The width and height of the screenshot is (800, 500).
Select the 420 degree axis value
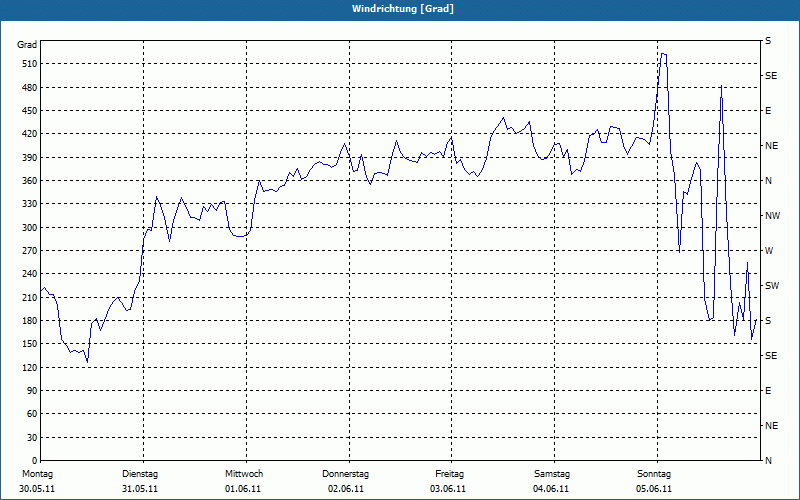(x=29, y=134)
